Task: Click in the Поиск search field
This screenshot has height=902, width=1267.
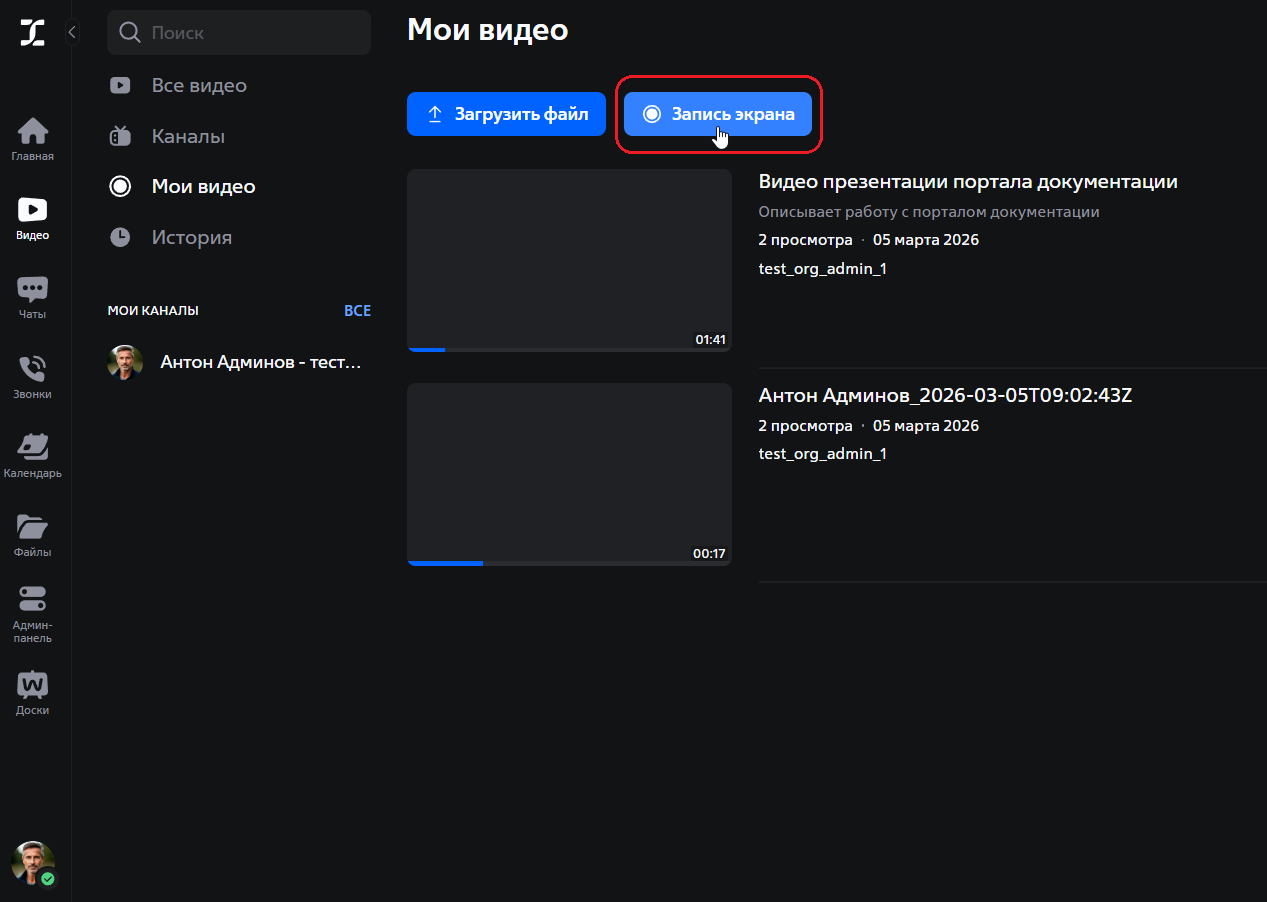Action: click(255, 33)
